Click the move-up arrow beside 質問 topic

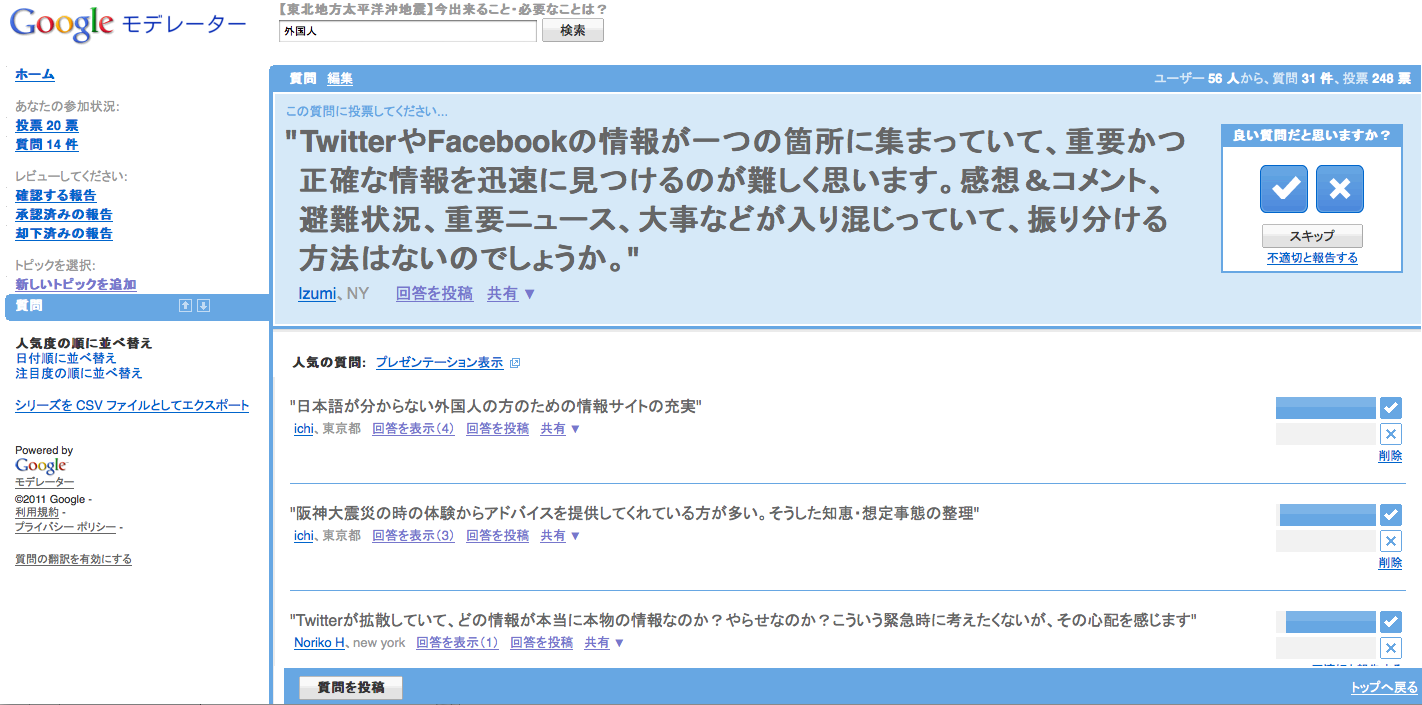185,306
